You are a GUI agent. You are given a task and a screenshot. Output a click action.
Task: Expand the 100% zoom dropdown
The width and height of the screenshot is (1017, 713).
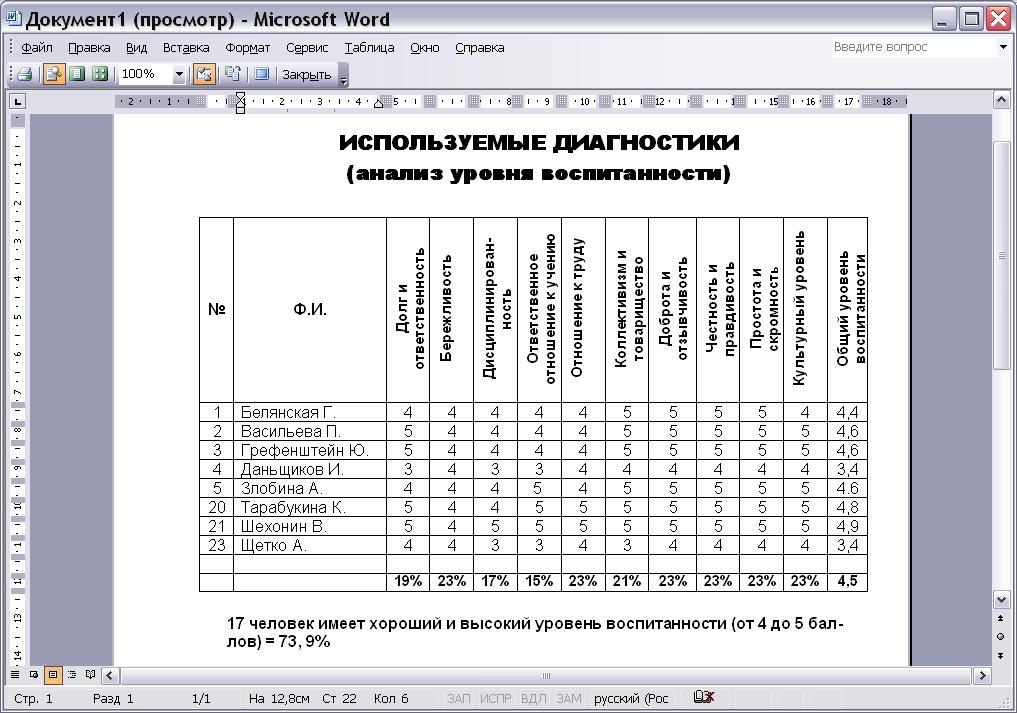[x=179, y=74]
